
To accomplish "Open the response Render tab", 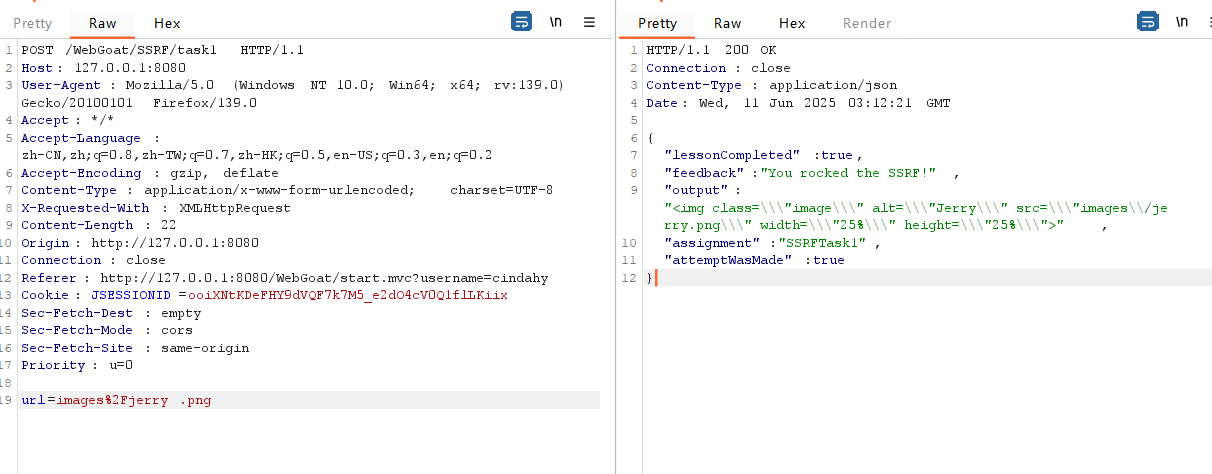I will pos(867,23).
